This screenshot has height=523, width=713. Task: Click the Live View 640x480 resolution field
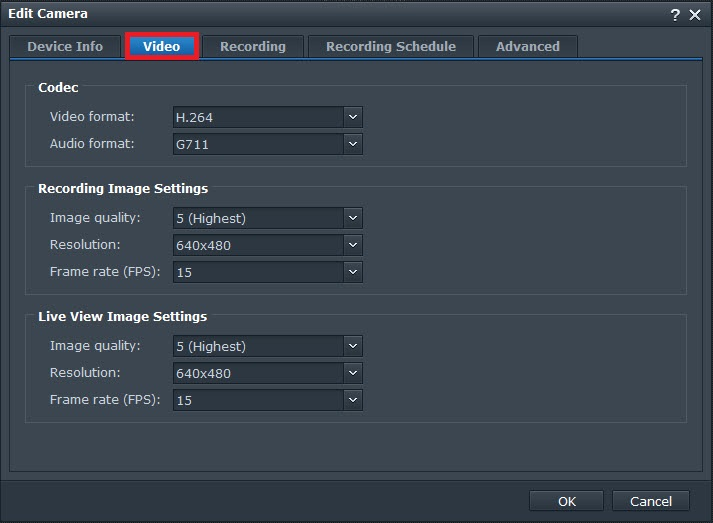[x=257, y=373]
